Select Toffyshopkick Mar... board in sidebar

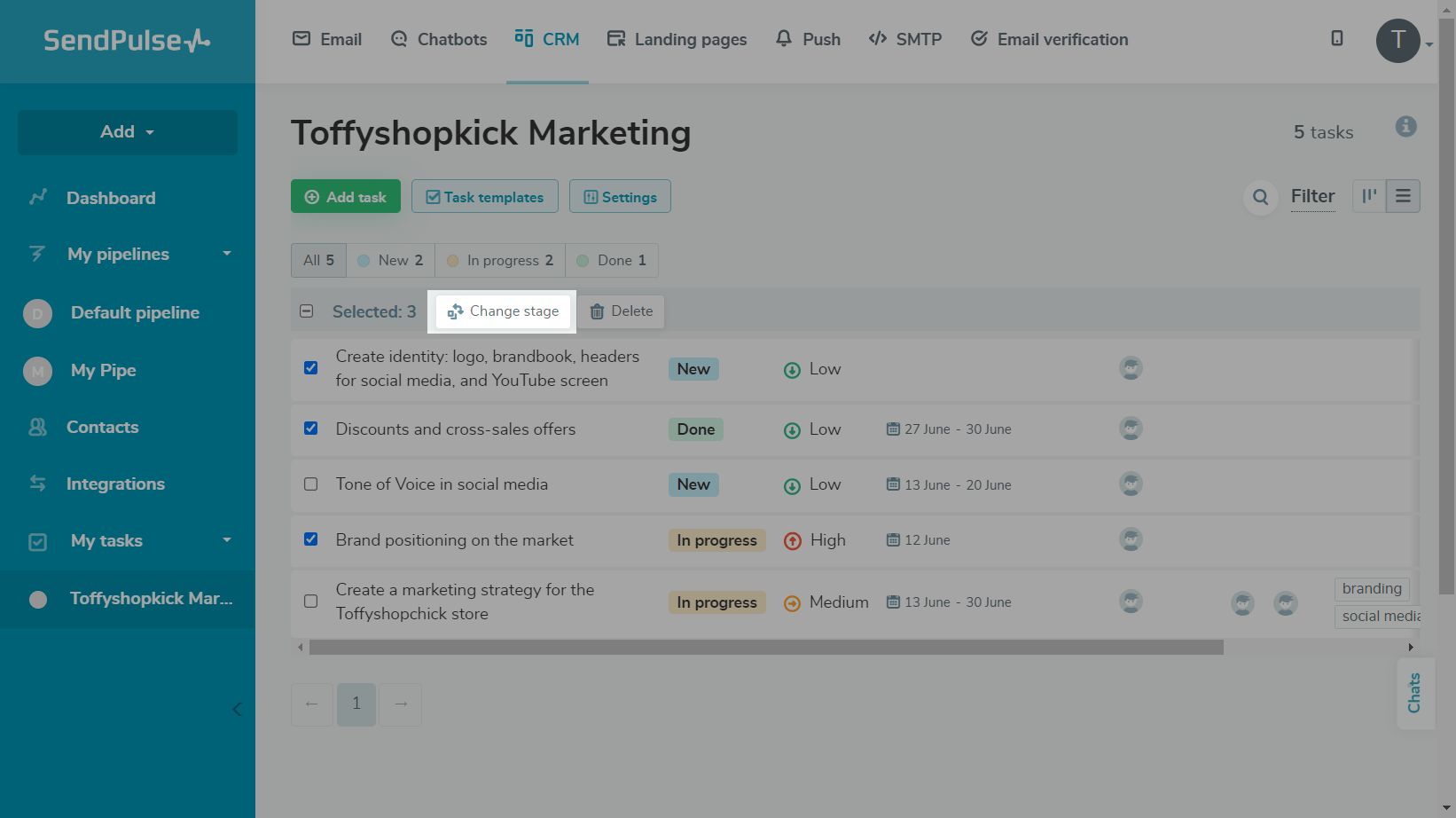[128, 599]
